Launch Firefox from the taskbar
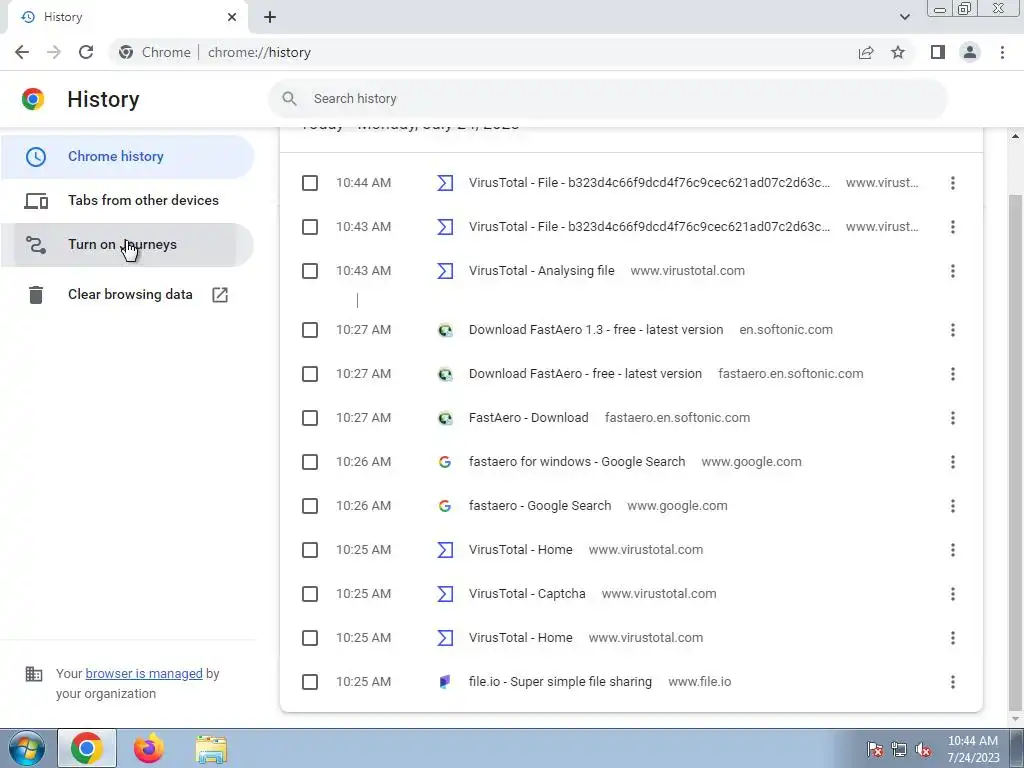 pos(148,748)
